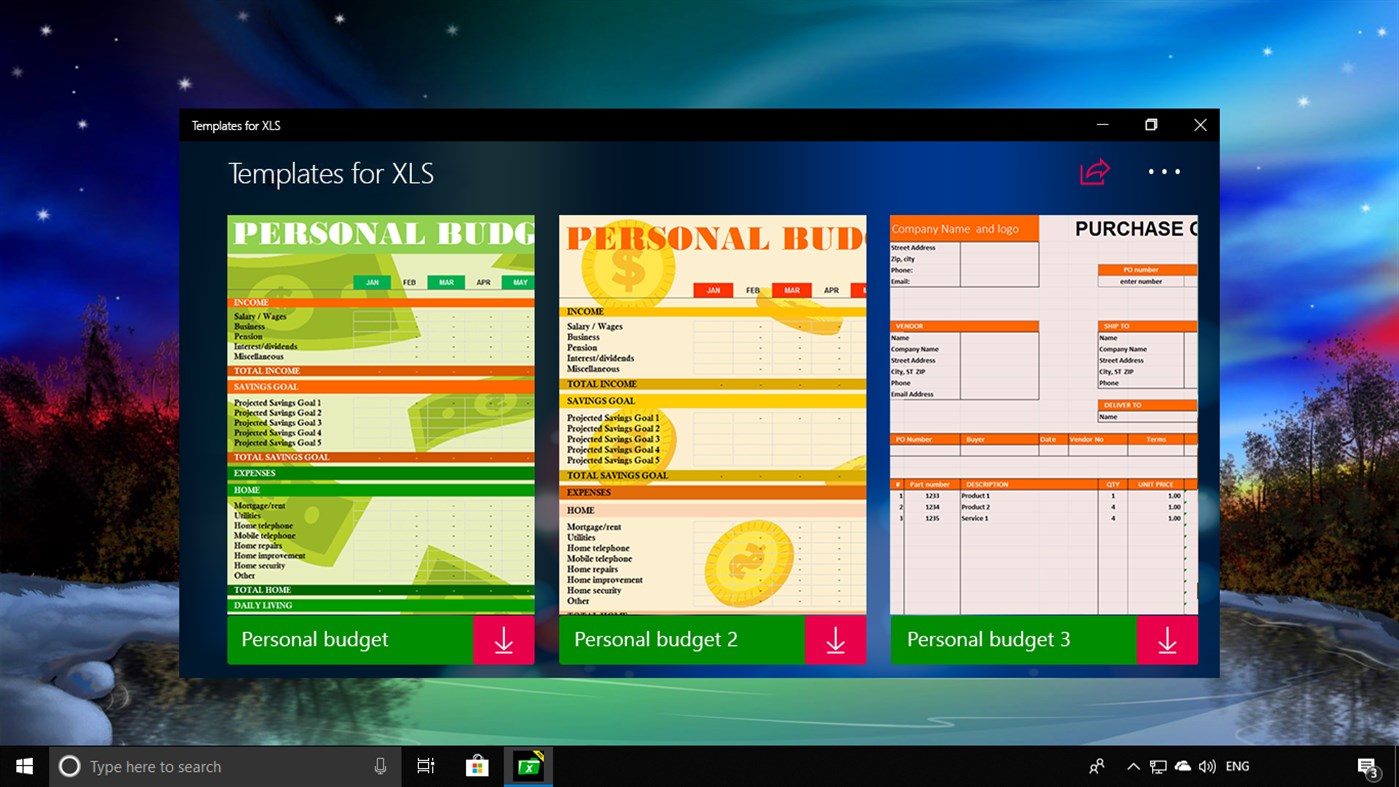Click the Personal budget 3 title text

point(988,639)
